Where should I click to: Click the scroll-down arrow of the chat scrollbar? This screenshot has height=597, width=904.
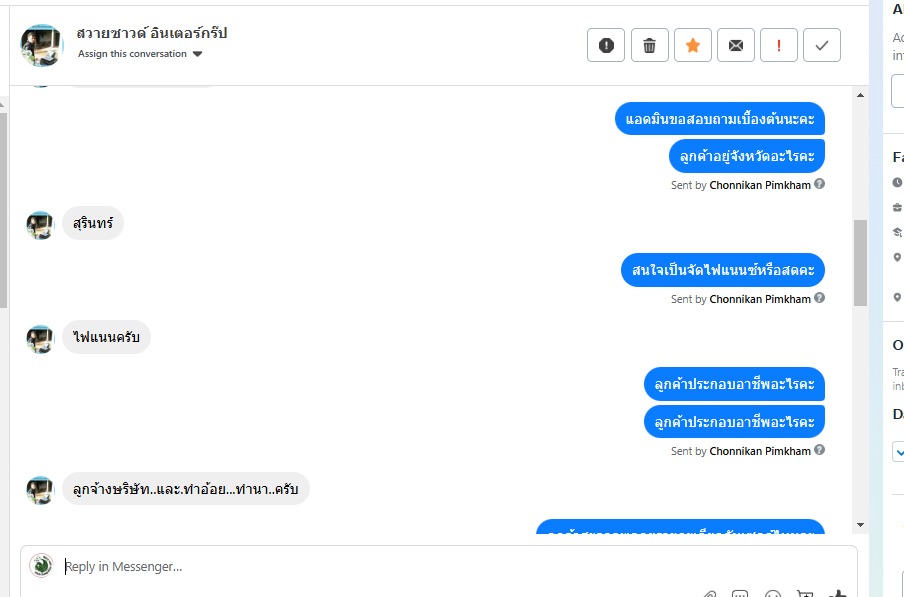tap(860, 525)
